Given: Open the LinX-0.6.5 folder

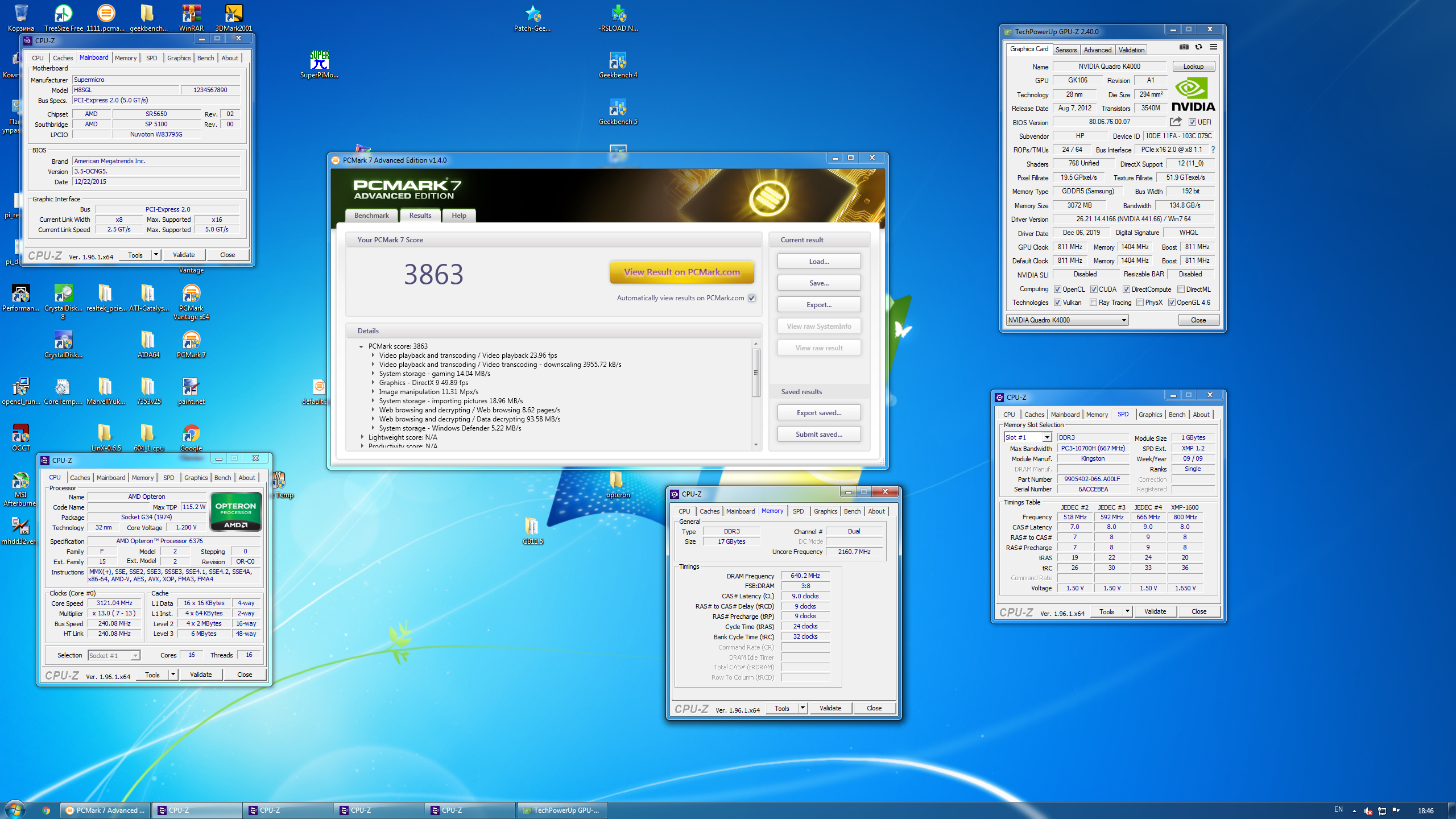Looking at the screenshot, I should (106, 437).
